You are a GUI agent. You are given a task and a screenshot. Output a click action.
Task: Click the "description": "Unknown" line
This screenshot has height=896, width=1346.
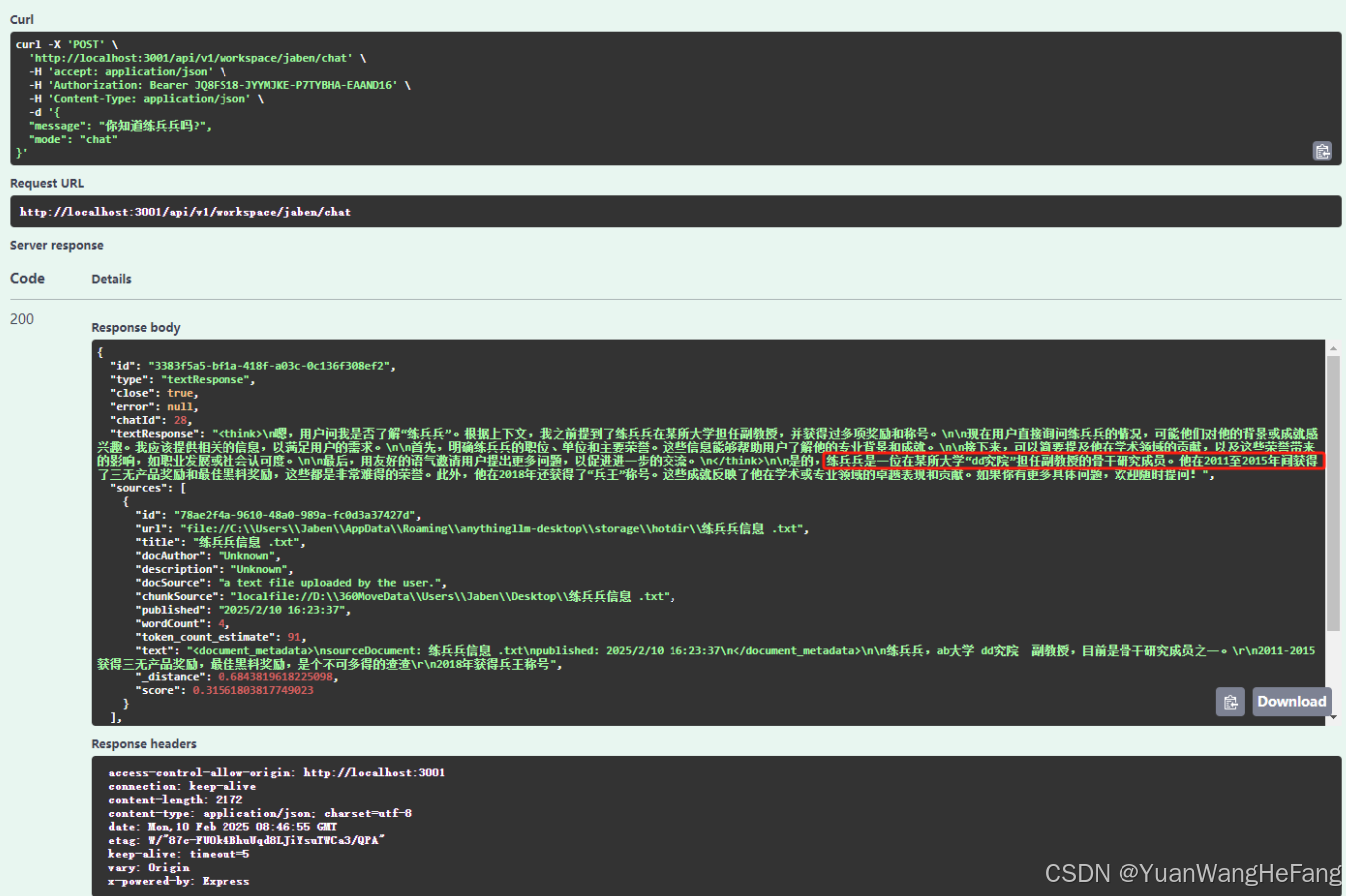tap(216, 569)
